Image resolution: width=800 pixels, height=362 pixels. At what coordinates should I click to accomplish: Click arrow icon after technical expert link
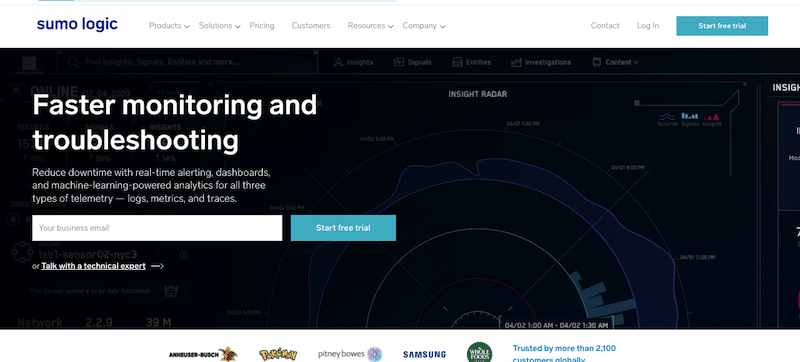(x=157, y=266)
